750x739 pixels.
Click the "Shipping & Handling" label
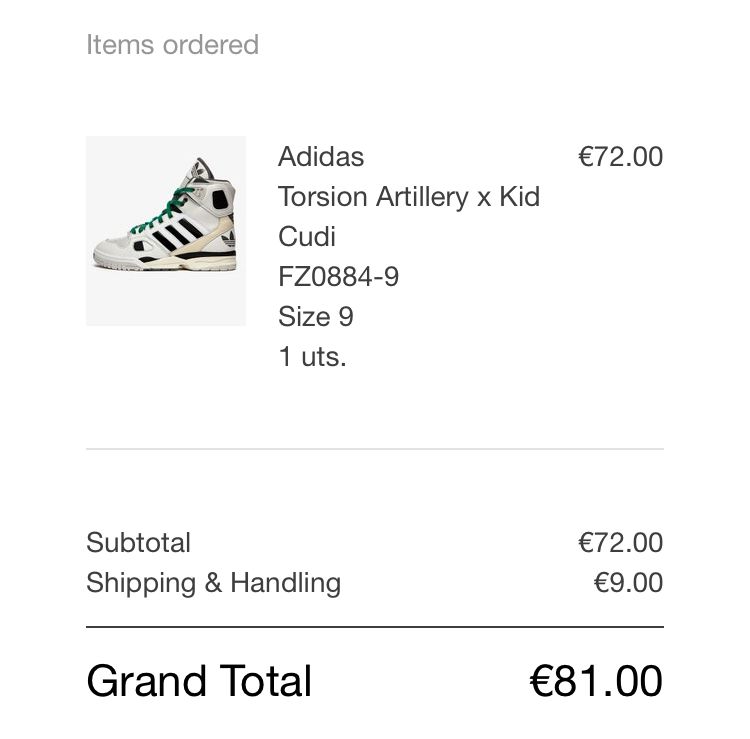click(213, 583)
